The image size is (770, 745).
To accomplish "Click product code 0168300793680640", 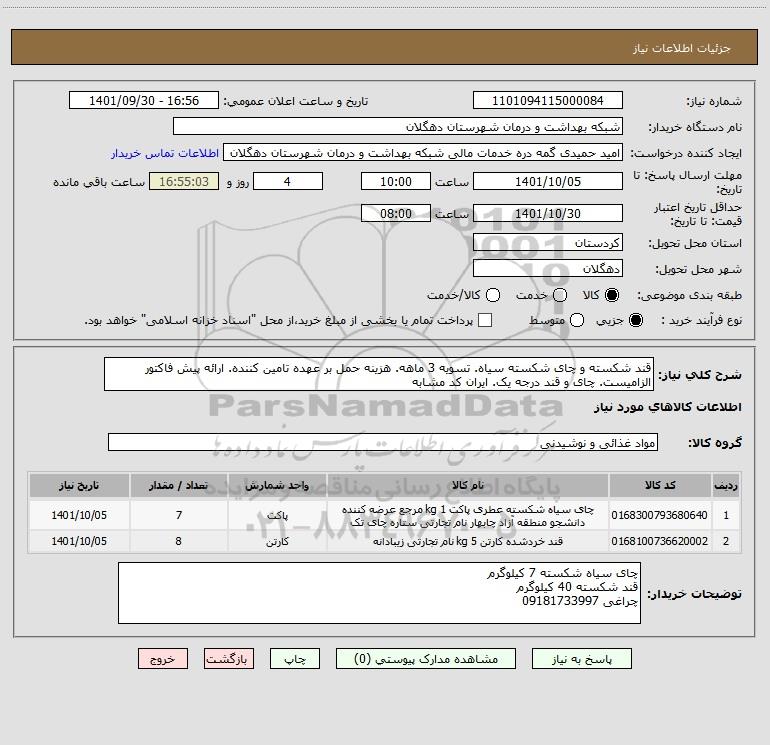I will coord(660,515).
